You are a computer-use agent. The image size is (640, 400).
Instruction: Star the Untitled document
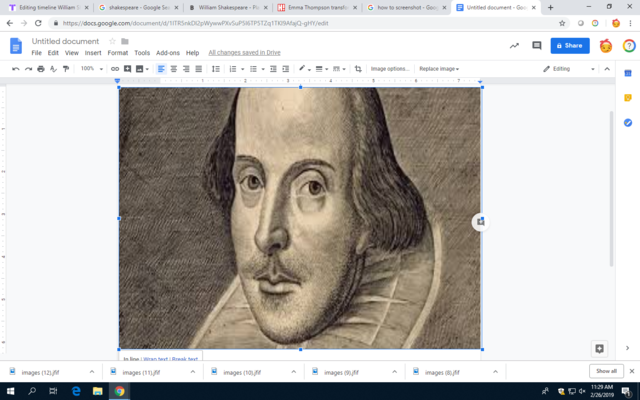pos(112,41)
